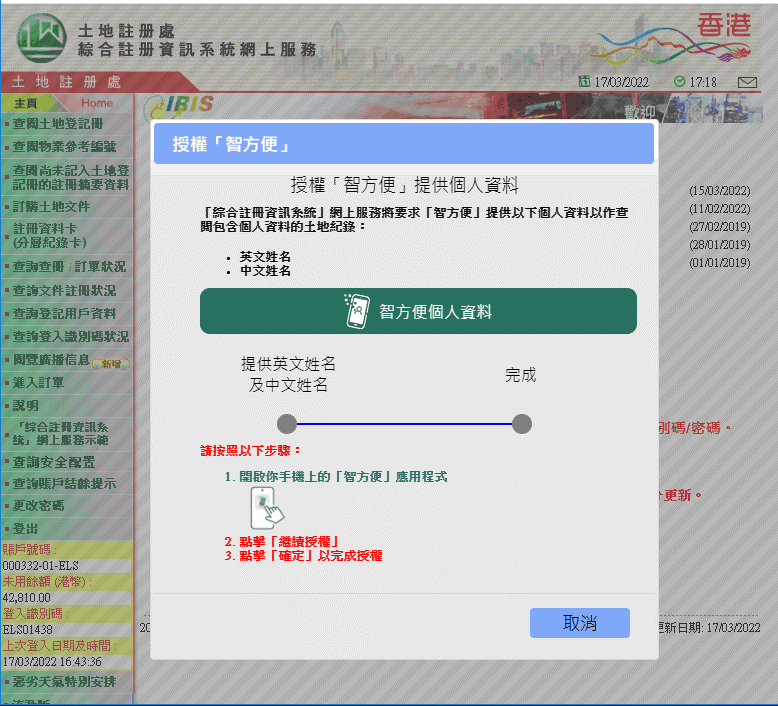This screenshot has width=778, height=706.
Task: Open 說明 help menu item
Action: coord(25,406)
